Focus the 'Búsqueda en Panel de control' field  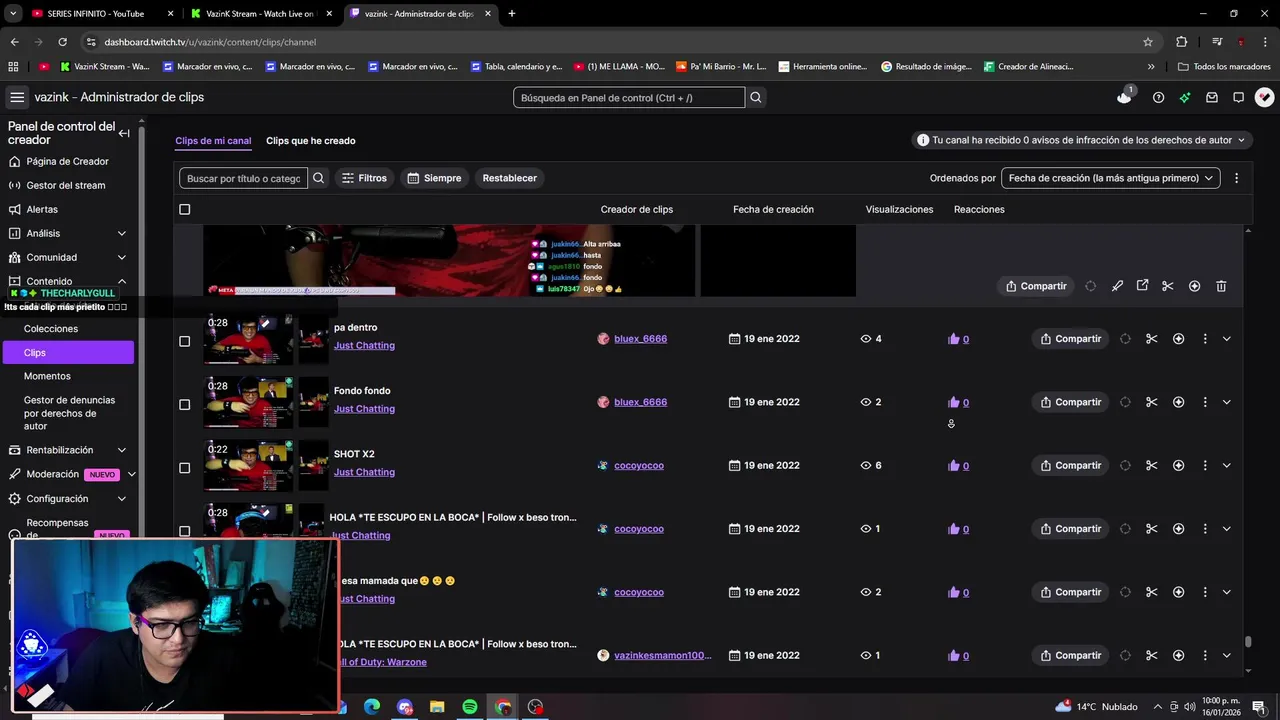coord(629,97)
